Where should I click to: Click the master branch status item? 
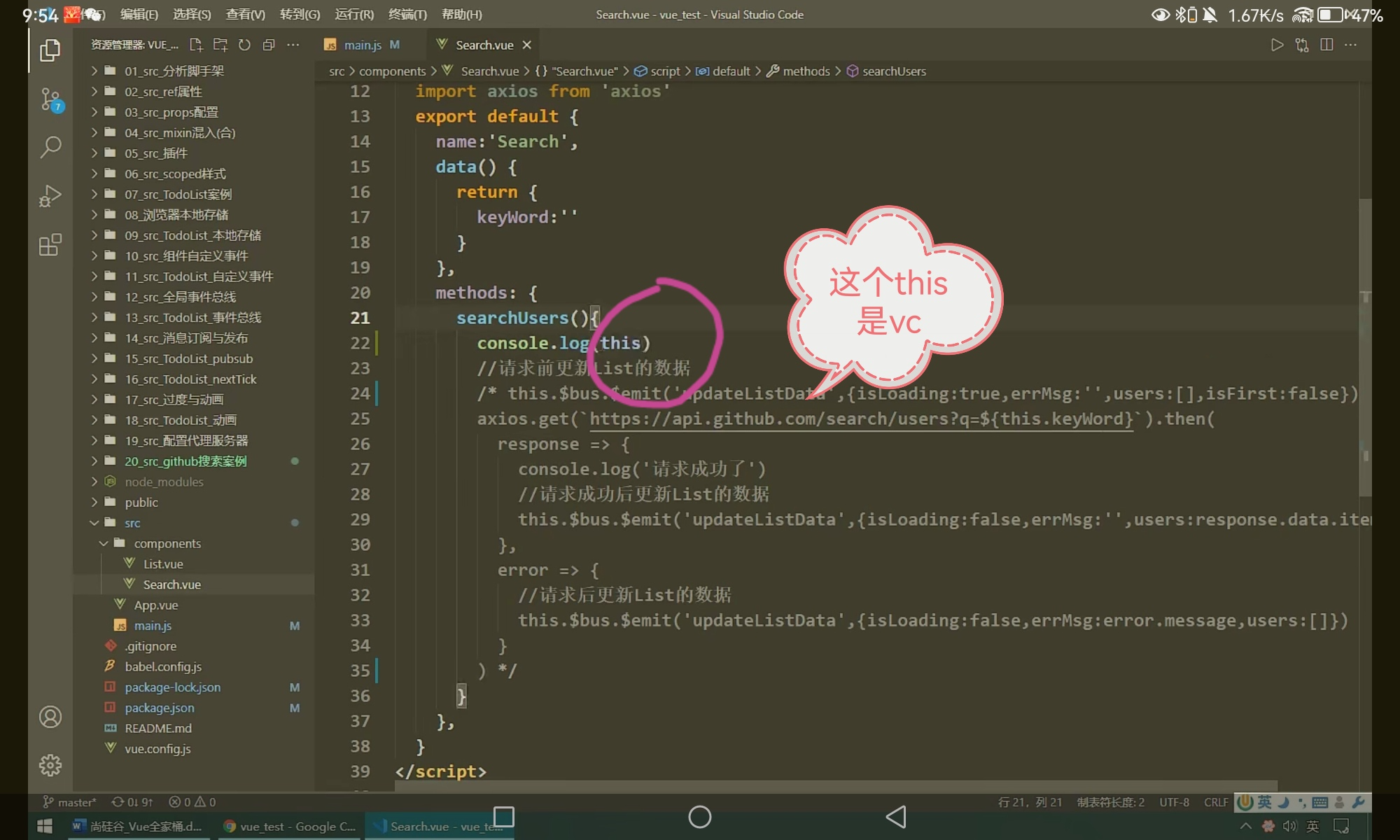point(70,802)
